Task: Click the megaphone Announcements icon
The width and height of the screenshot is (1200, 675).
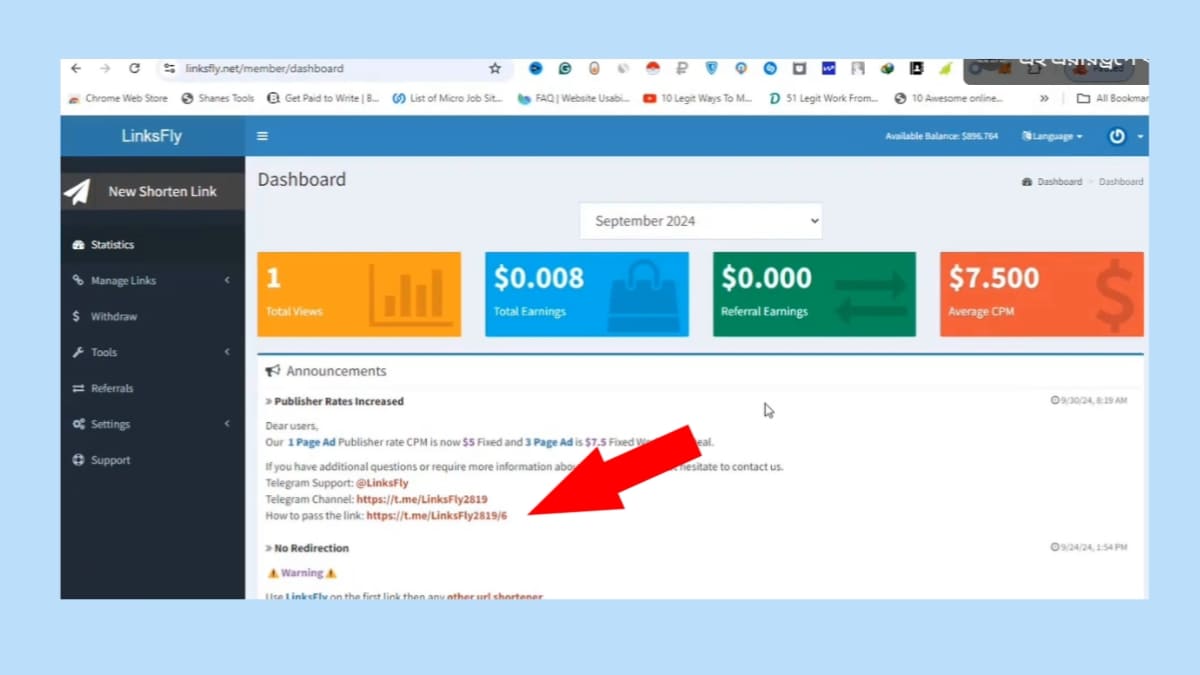Action: point(273,371)
